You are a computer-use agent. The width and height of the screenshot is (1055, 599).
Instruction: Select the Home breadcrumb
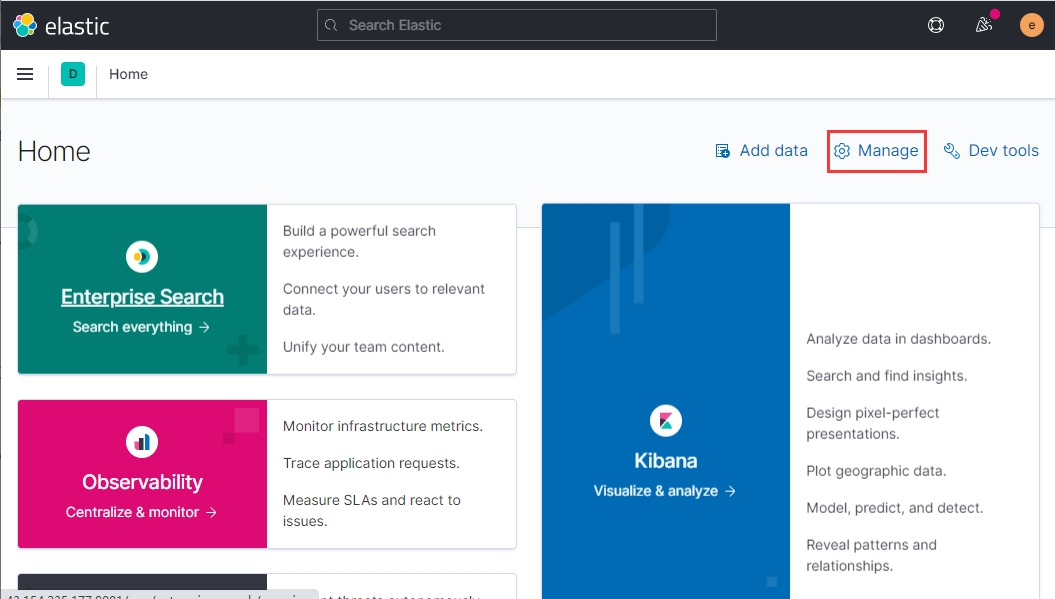pyautogui.click(x=128, y=74)
